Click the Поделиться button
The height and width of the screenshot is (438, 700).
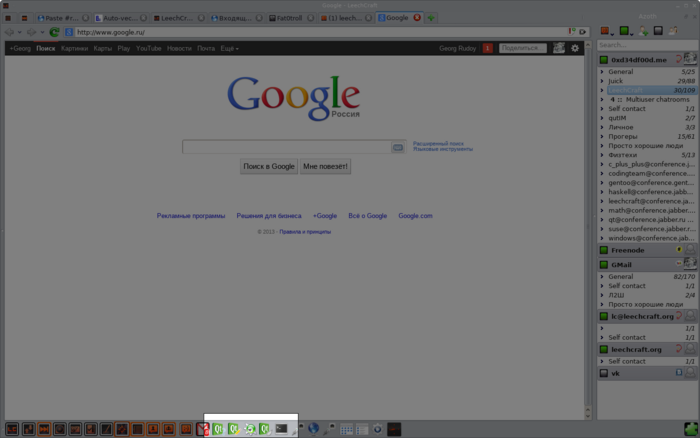522,48
